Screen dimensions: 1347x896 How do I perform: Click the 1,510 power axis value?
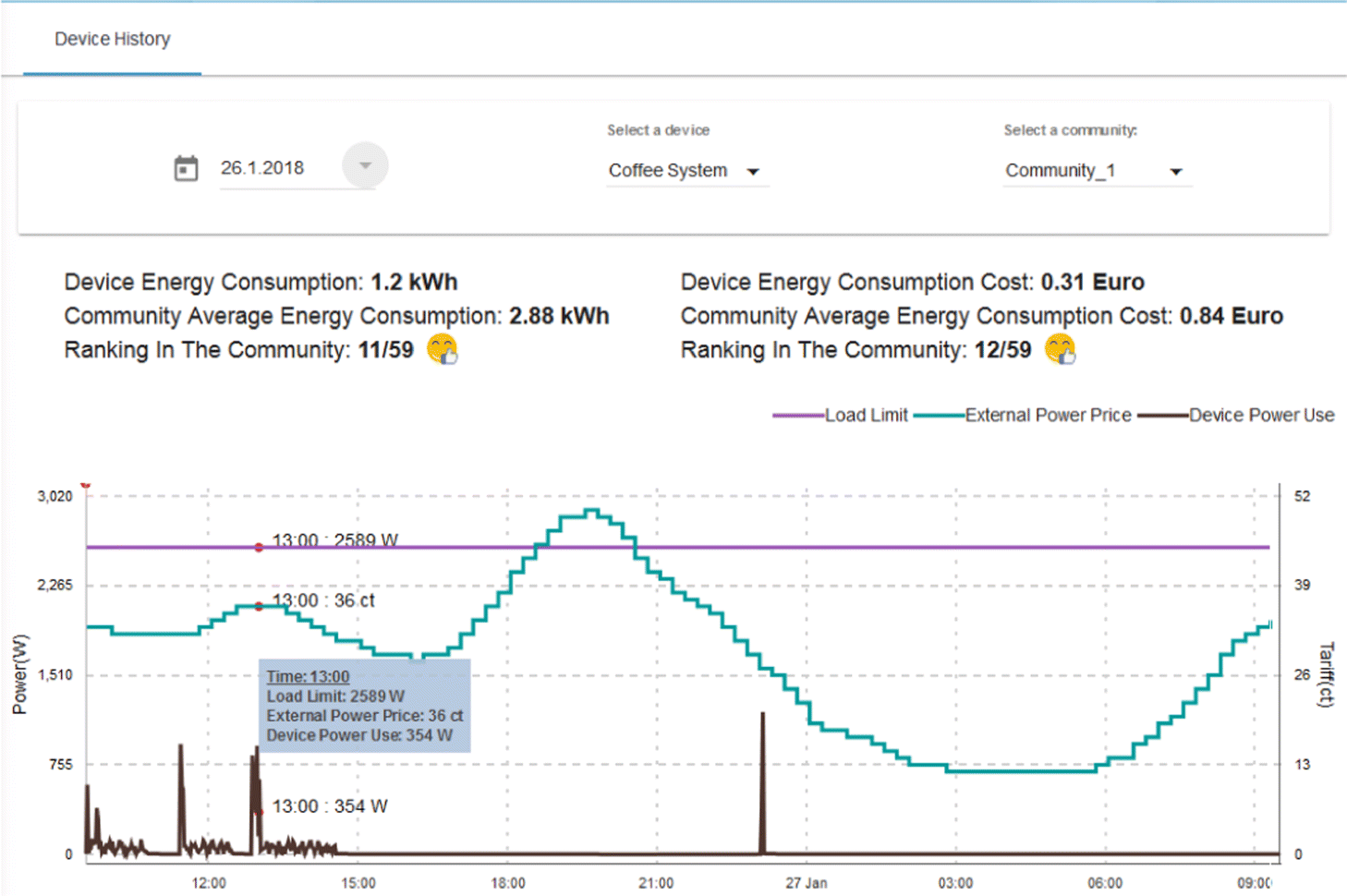tap(55, 674)
